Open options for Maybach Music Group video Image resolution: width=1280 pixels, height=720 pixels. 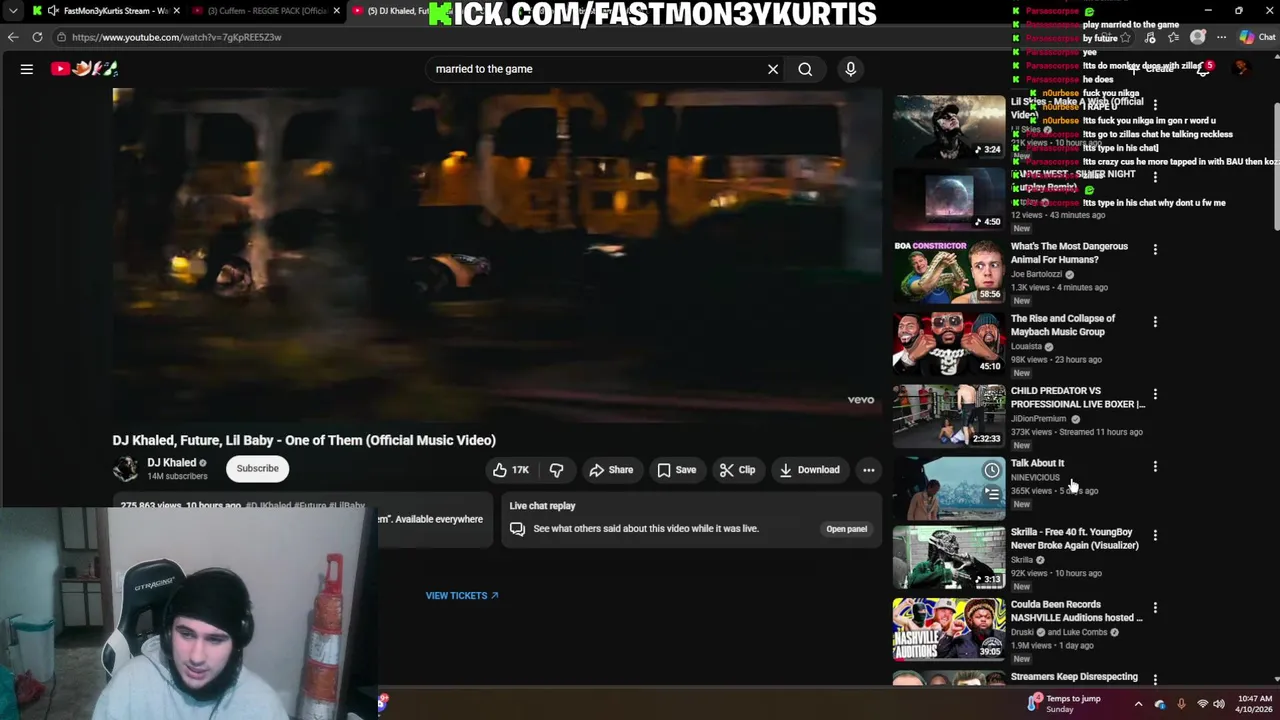tap(1155, 322)
